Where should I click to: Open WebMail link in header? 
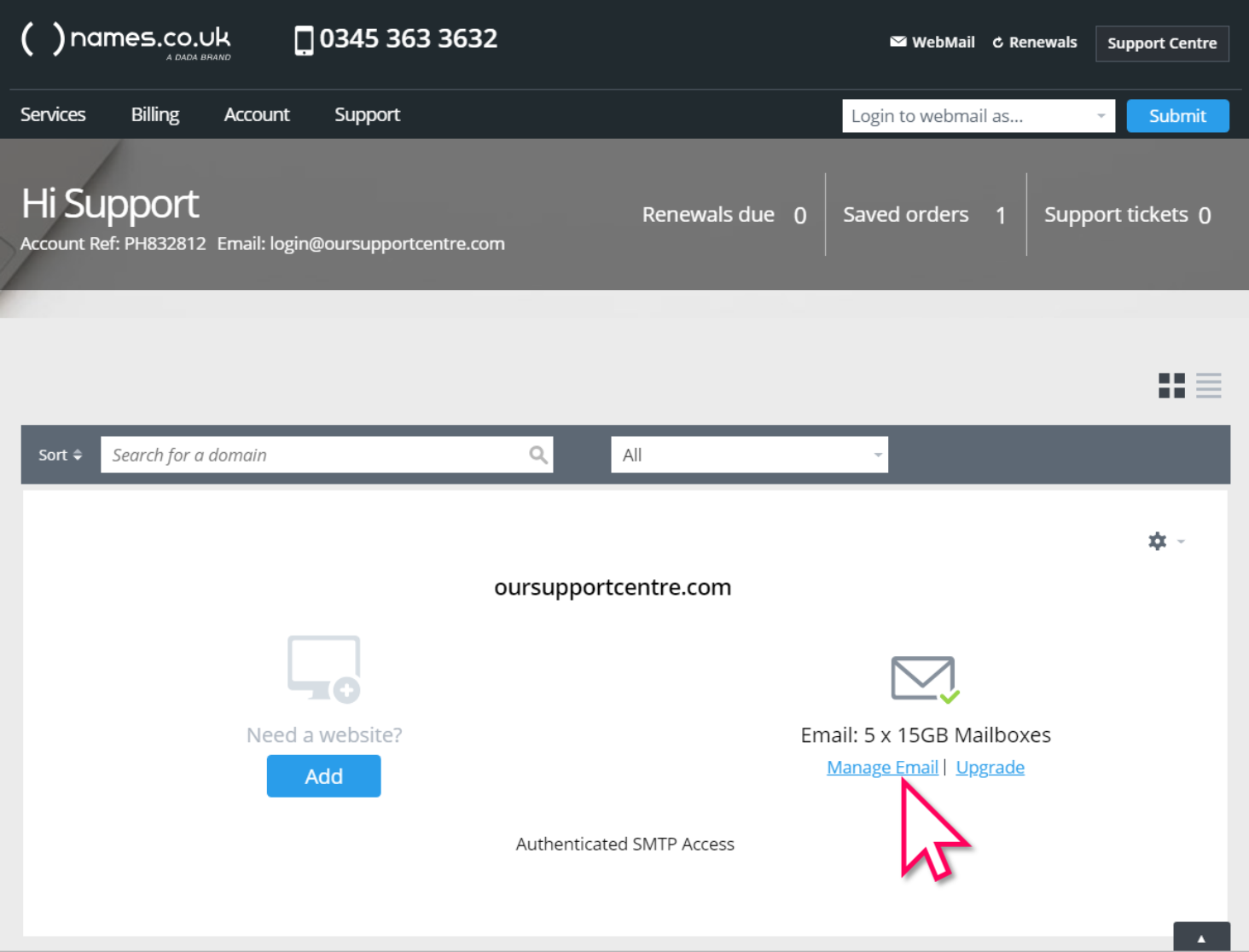pyautogui.click(x=932, y=42)
